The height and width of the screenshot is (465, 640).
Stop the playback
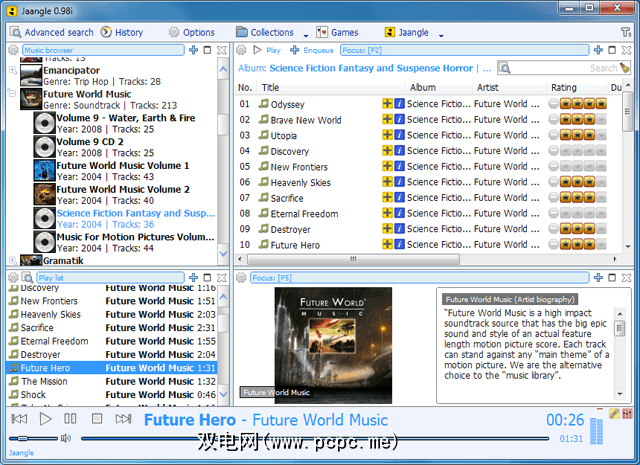[x=97, y=419]
